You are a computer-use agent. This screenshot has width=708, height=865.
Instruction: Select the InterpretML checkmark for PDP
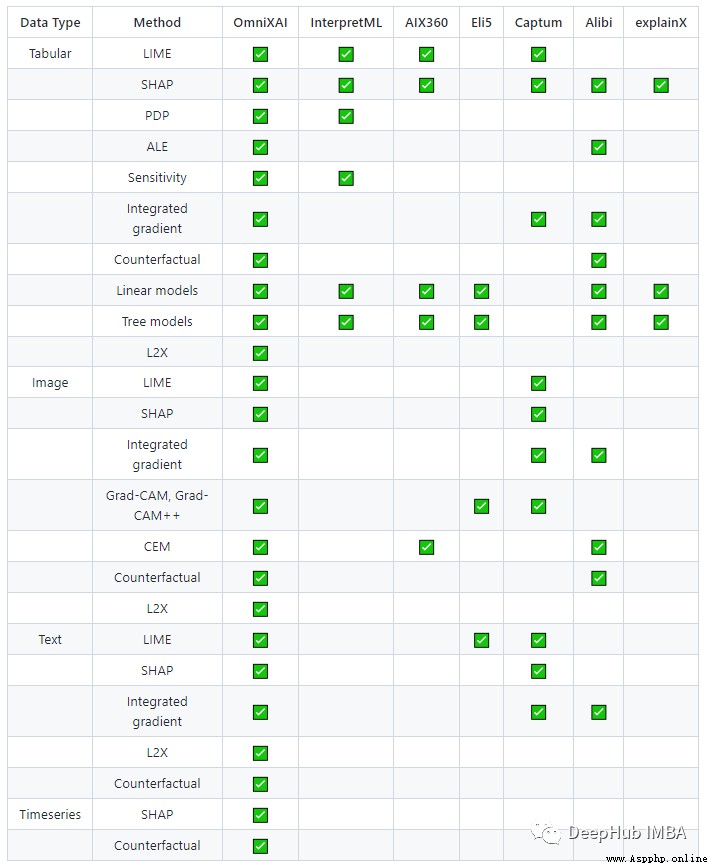coord(346,116)
